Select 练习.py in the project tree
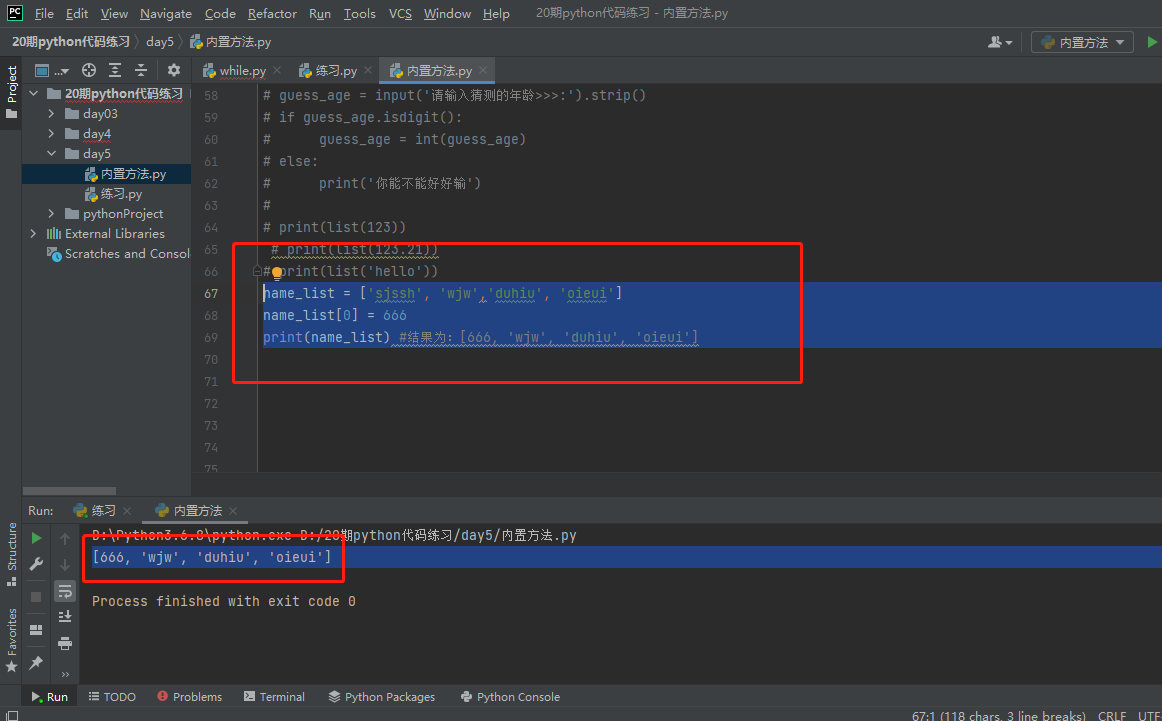 (113, 193)
